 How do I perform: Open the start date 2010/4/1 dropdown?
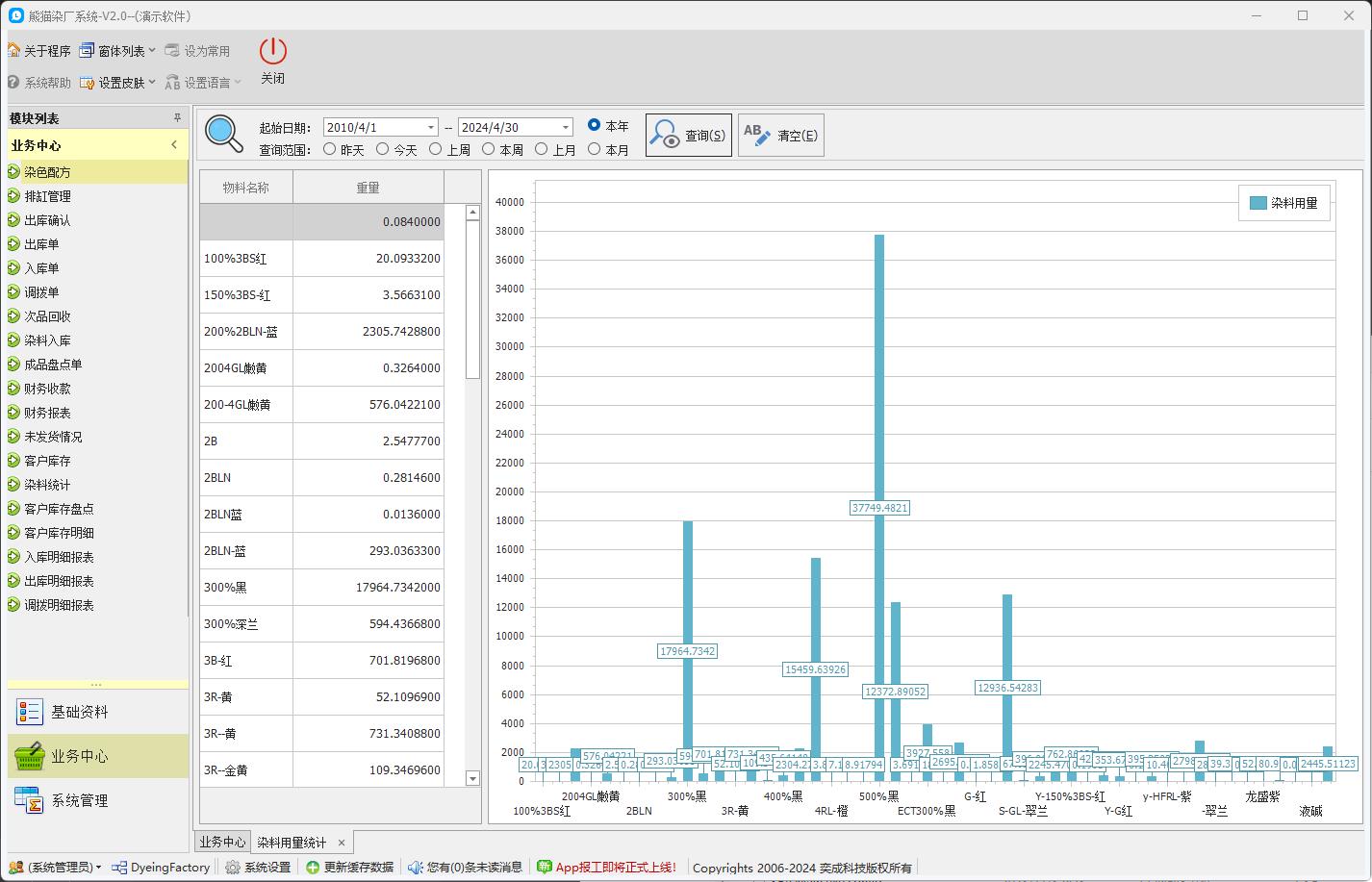tap(430, 128)
